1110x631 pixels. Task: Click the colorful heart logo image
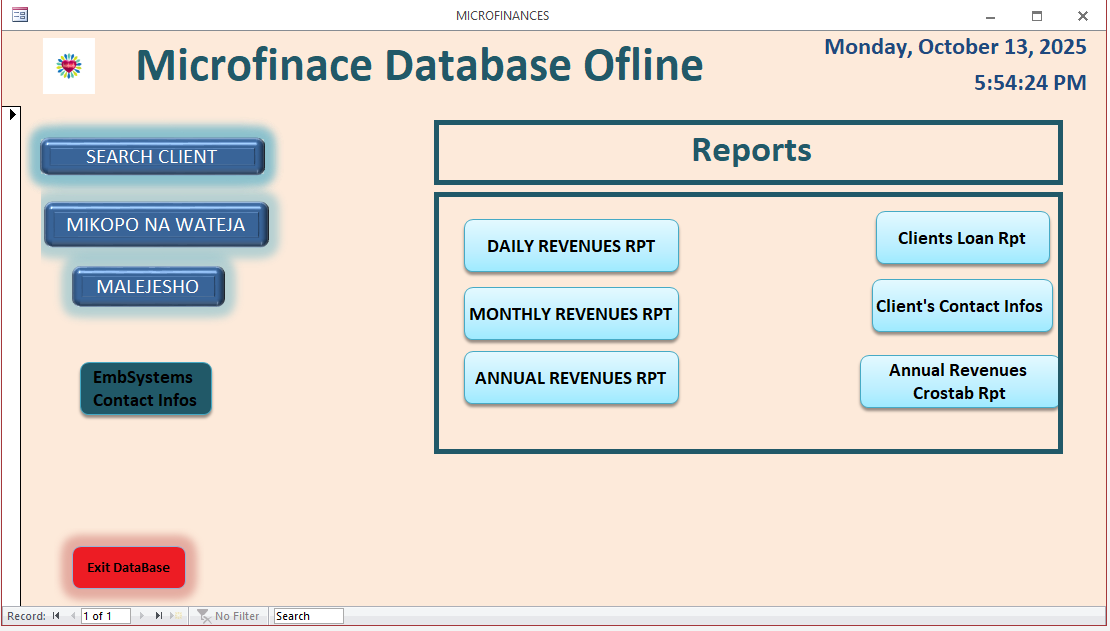click(69, 66)
